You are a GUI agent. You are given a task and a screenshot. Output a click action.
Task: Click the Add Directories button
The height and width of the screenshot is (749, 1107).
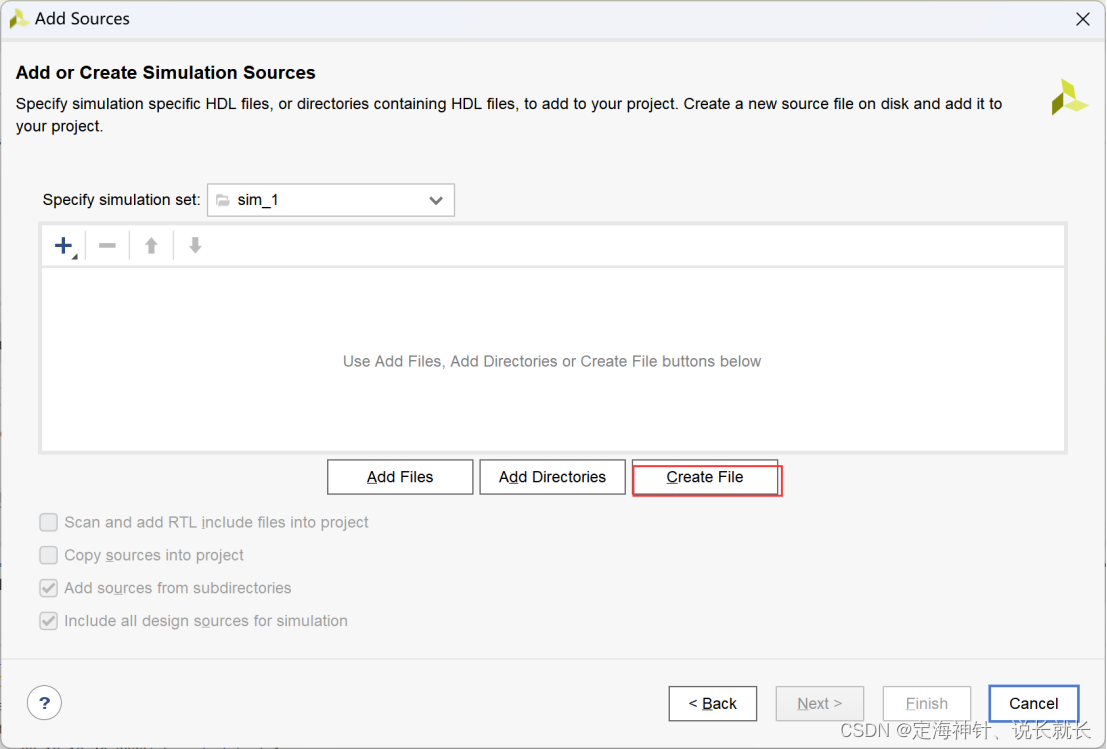pyautogui.click(x=552, y=477)
